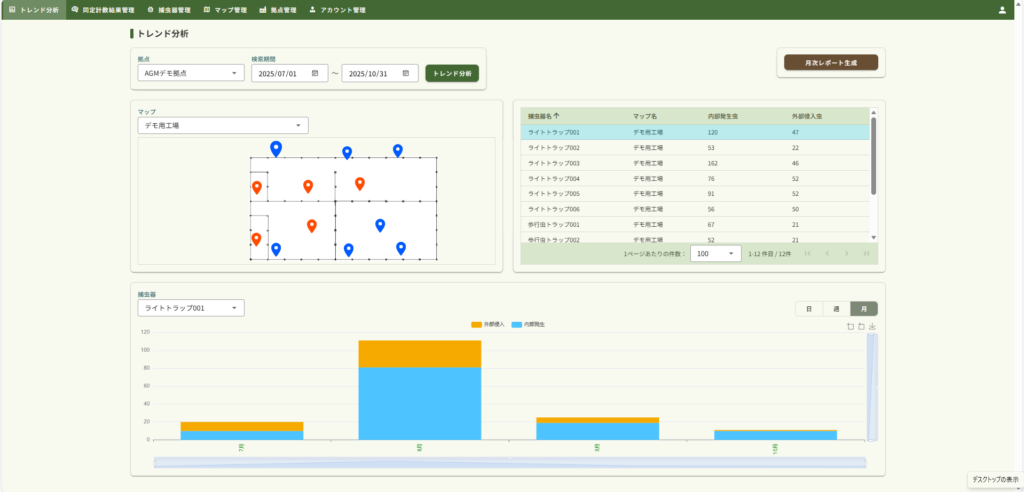Select 月 (monthly) chart view
The width and height of the screenshot is (1024, 492).
coord(863,309)
